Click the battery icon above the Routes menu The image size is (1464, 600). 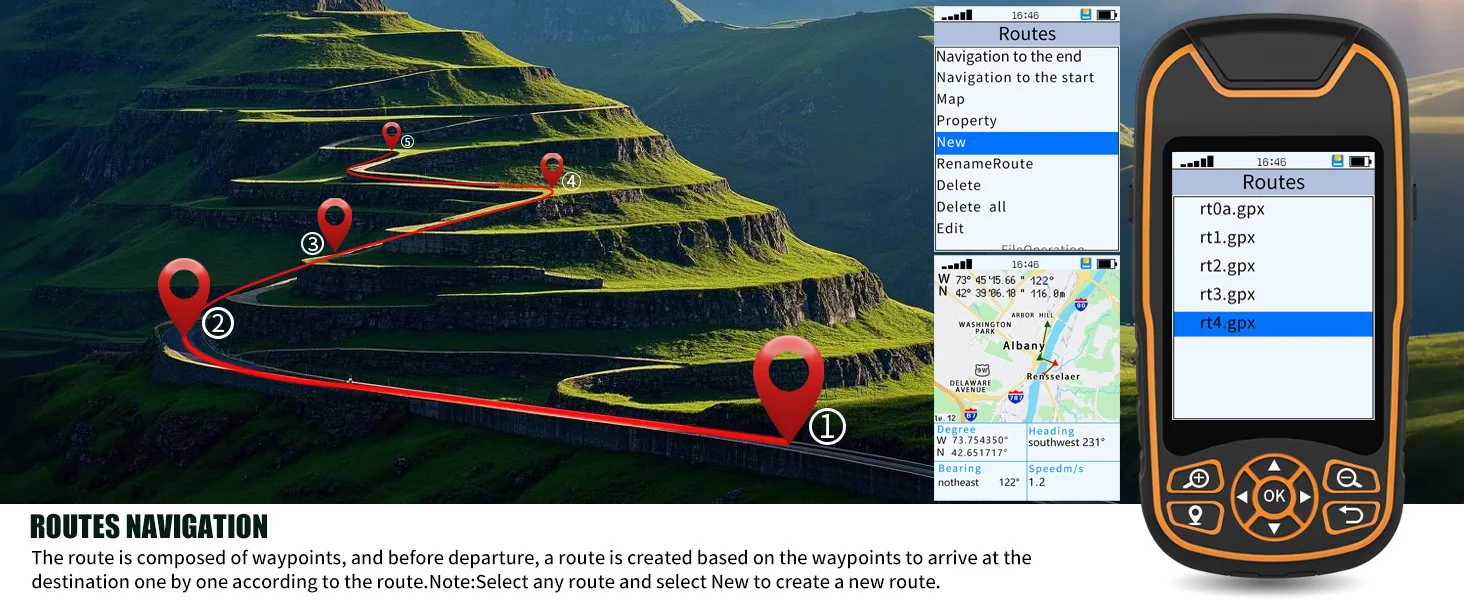point(1106,15)
